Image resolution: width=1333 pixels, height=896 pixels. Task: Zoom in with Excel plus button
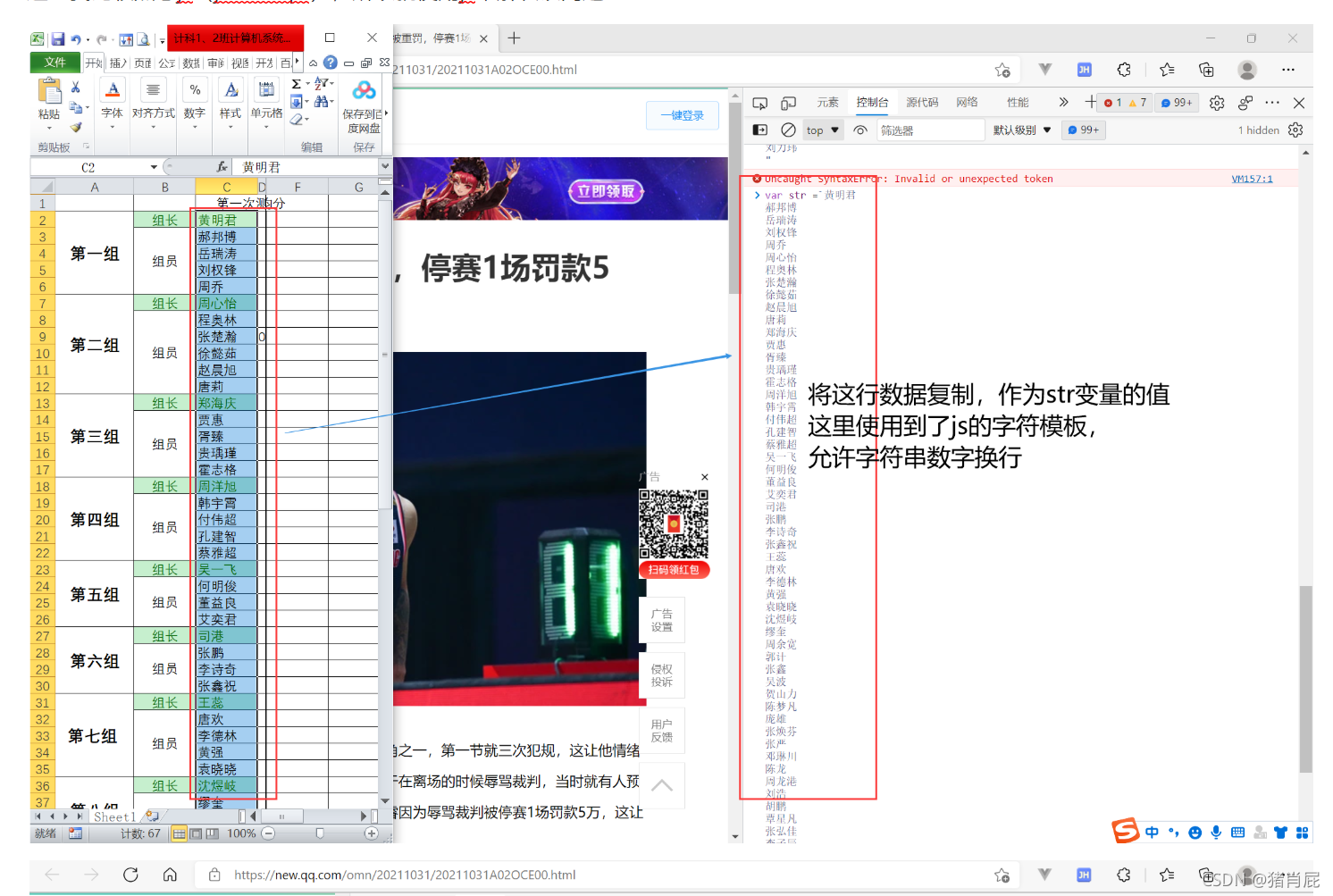pyautogui.click(x=371, y=833)
